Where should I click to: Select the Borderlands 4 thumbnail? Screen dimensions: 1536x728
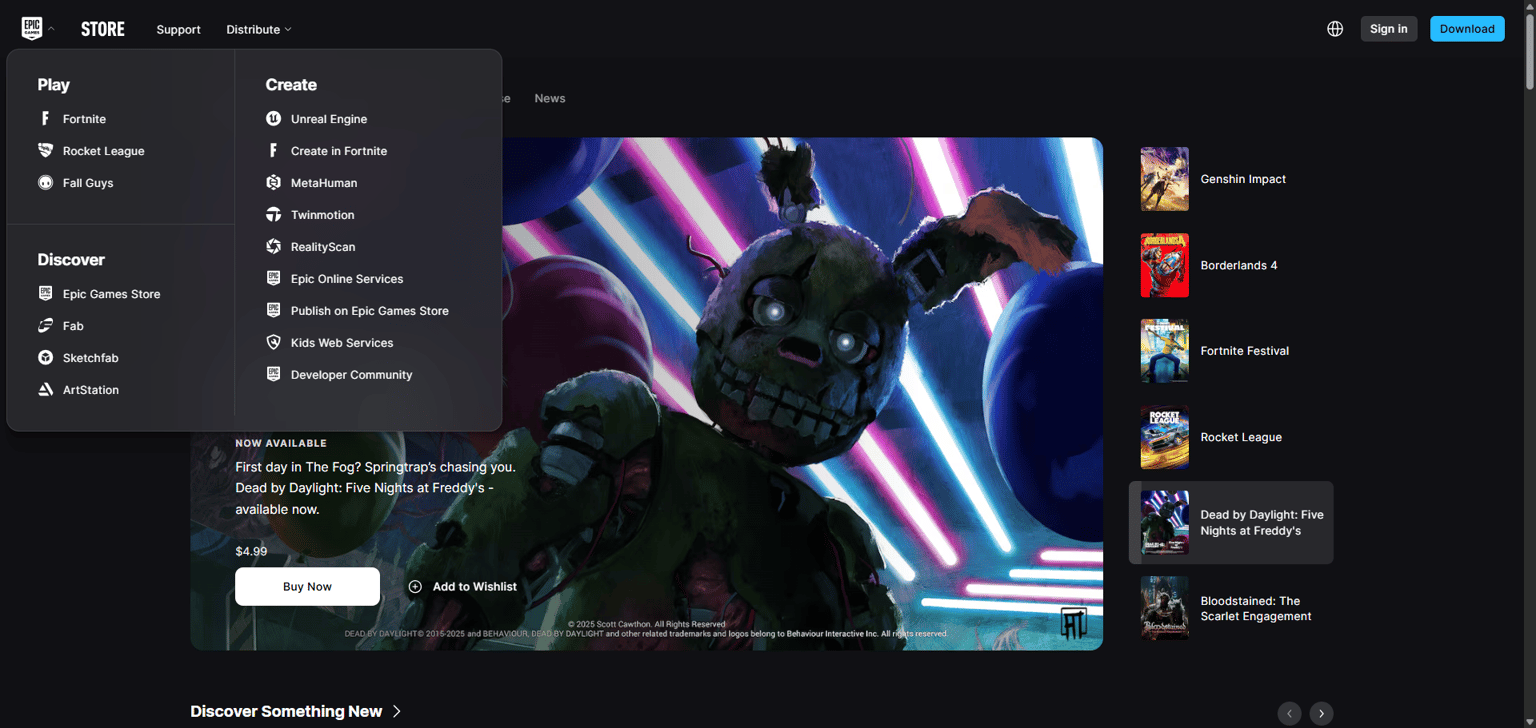click(1165, 265)
